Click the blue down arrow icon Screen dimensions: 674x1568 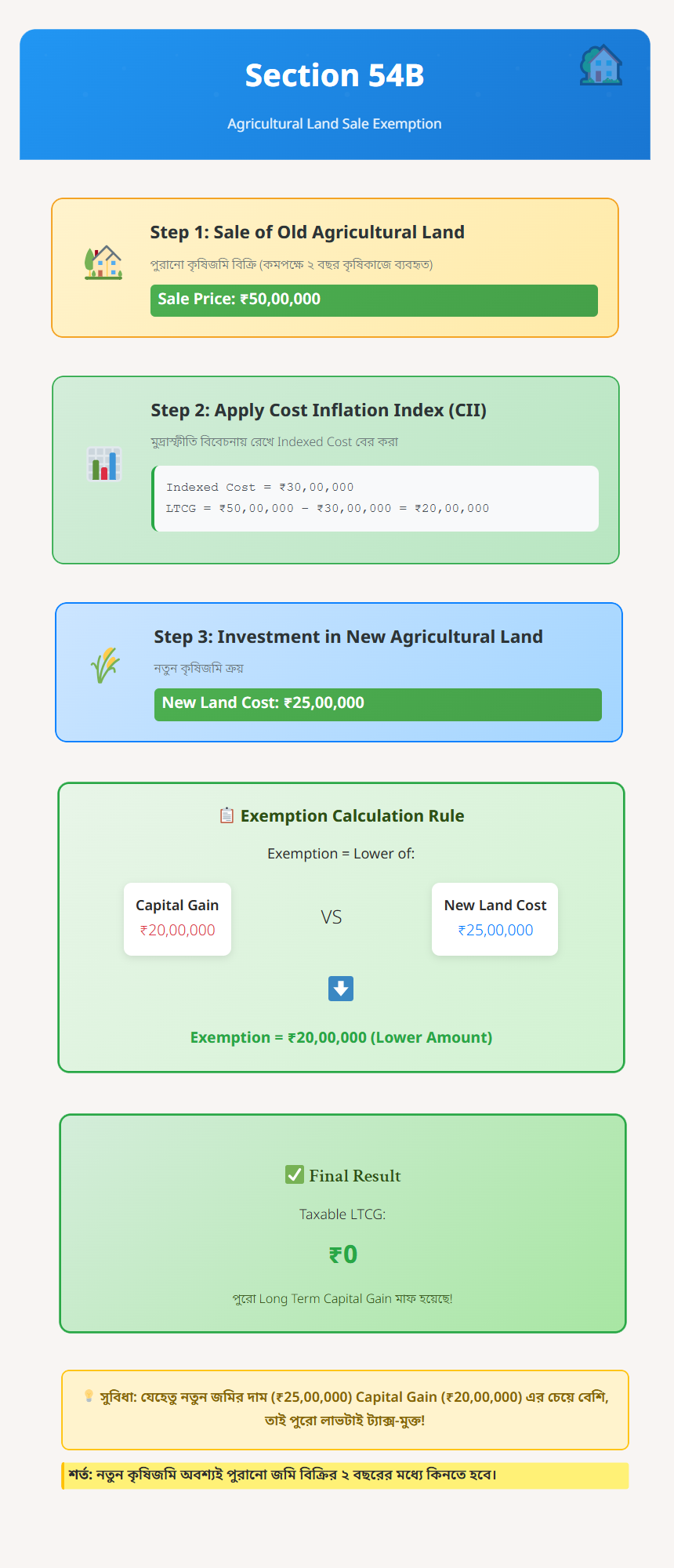coord(341,989)
